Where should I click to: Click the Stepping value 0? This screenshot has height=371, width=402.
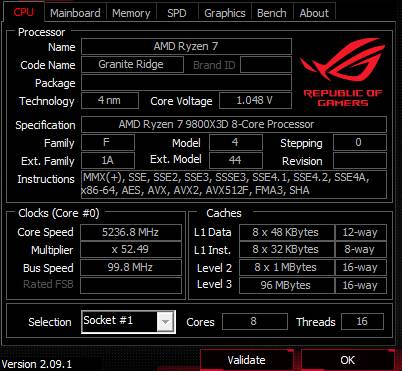(360, 143)
